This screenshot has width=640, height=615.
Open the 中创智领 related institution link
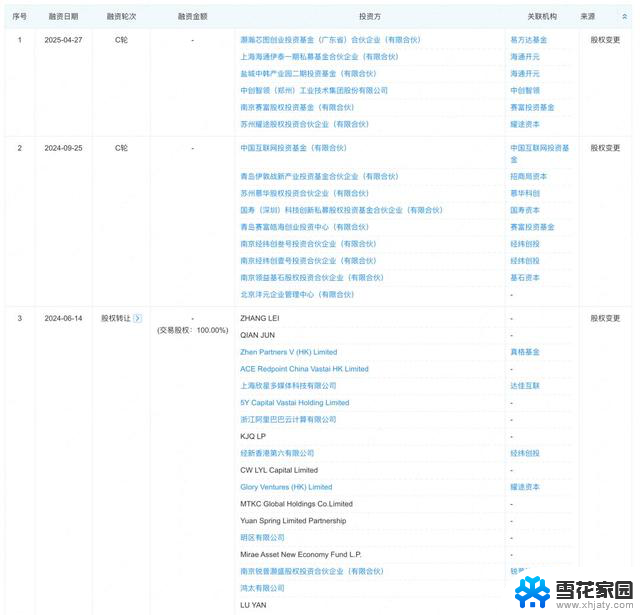click(525, 90)
